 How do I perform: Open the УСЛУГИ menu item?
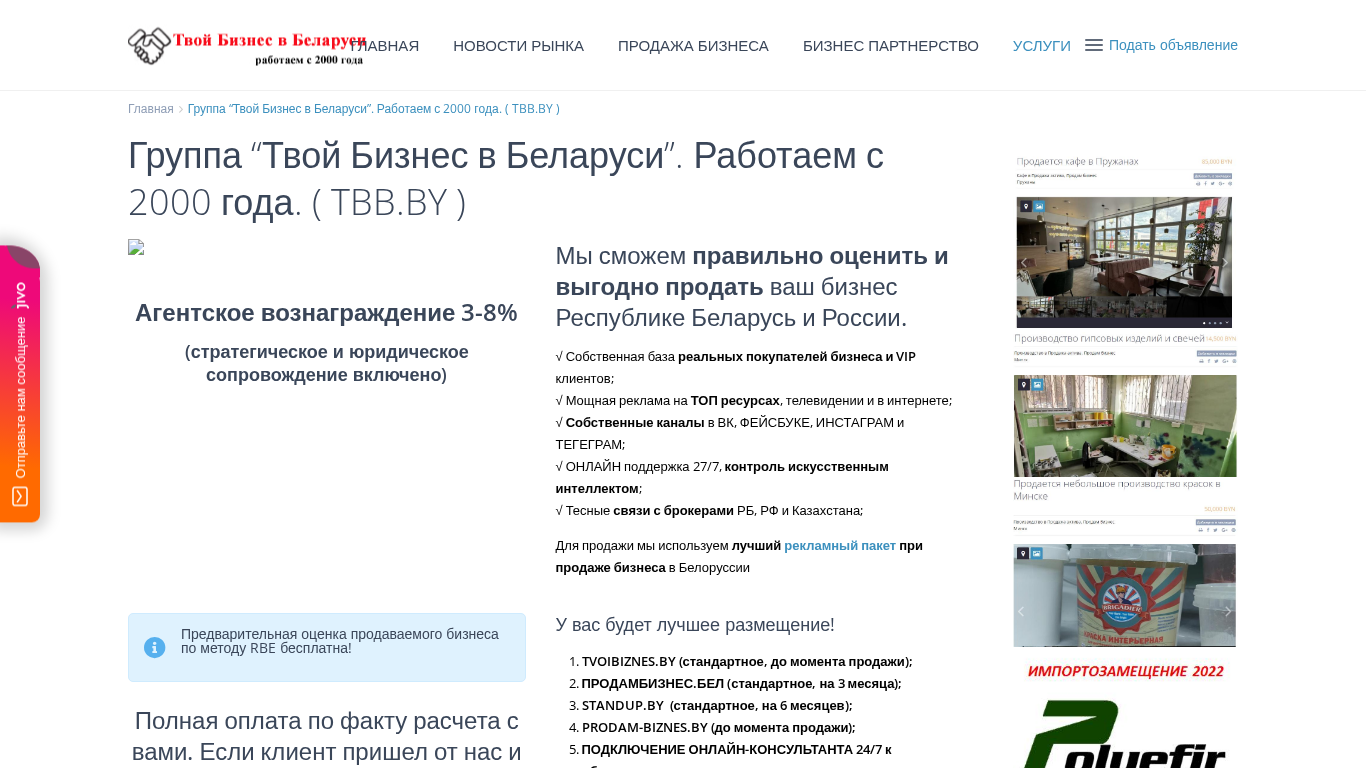pyautogui.click(x=1042, y=46)
